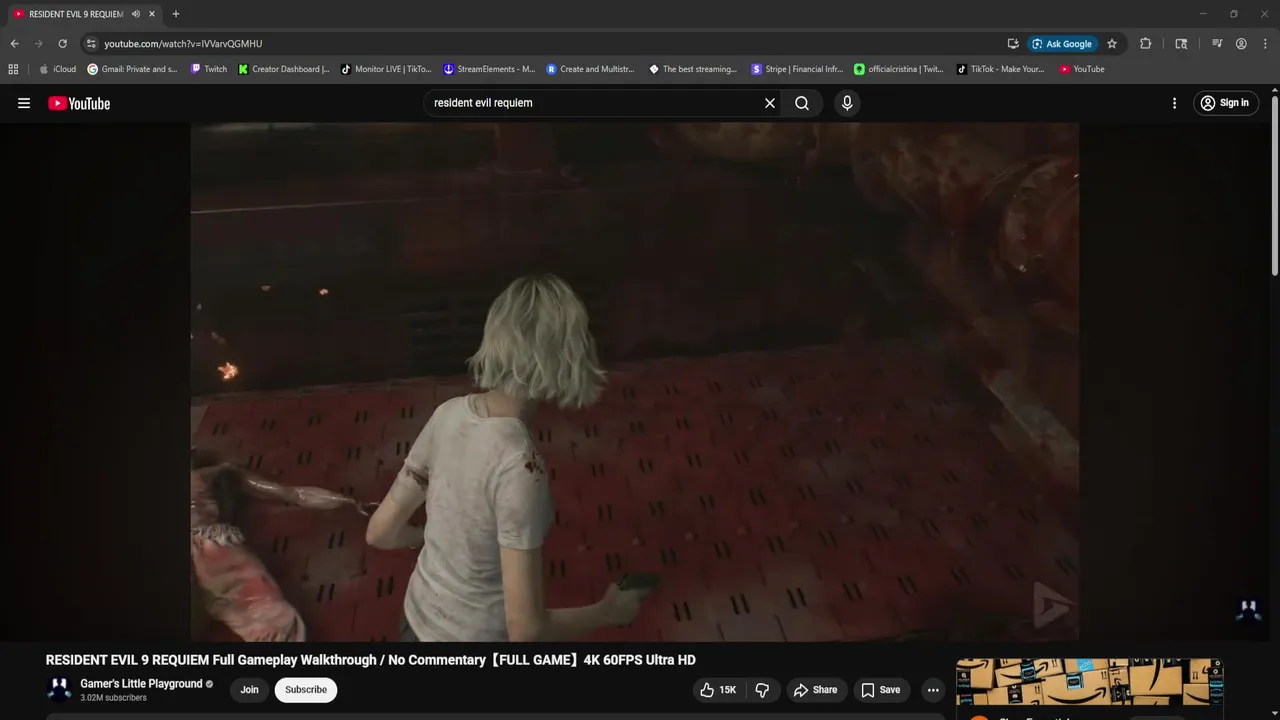Share the Resident Evil video
Screen dimensions: 1280x720
(815, 690)
